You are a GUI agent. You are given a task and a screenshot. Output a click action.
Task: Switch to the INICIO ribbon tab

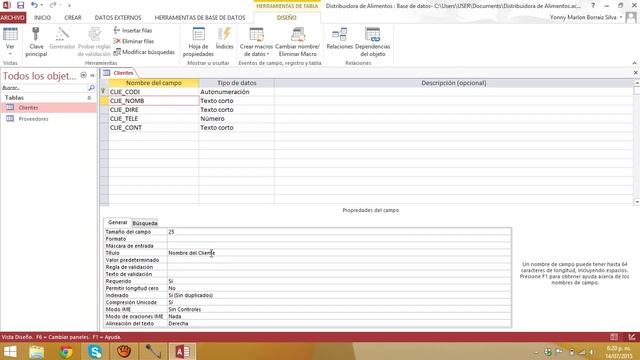pos(42,18)
